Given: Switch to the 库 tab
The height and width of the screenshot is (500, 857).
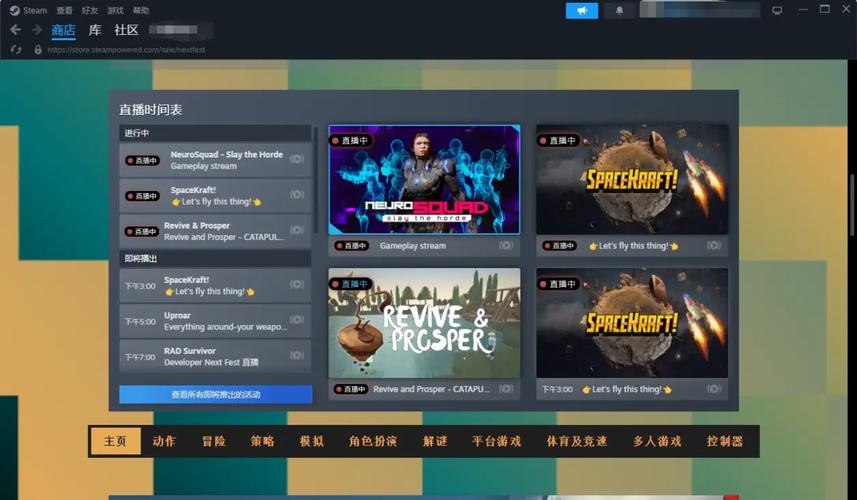Looking at the screenshot, I should coord(95,30).
